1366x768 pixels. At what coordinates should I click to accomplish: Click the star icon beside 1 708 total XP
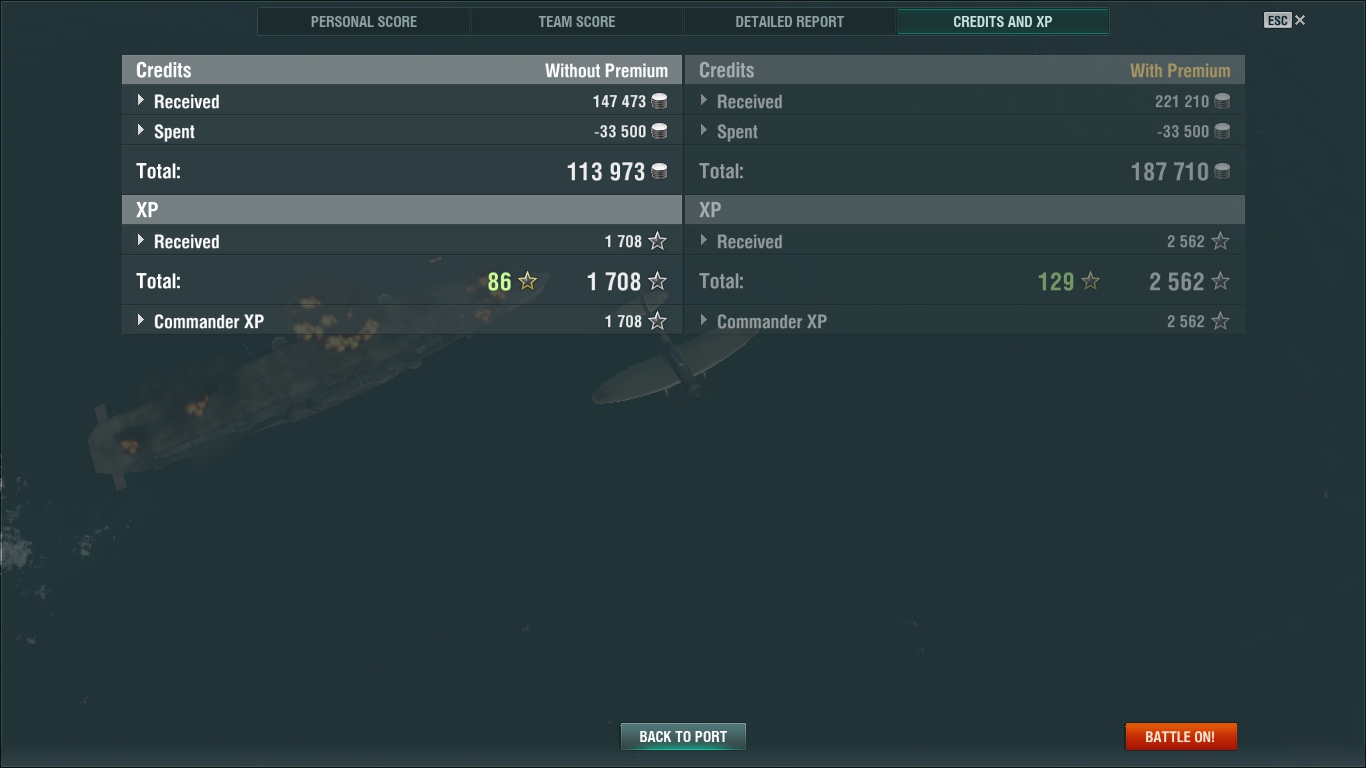[657, 282]
